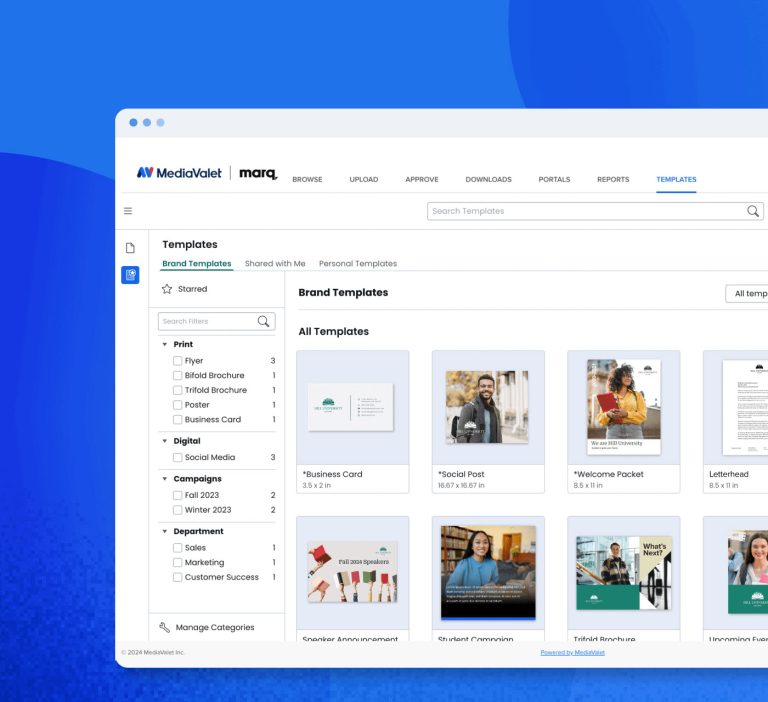
Task: Go to the TEMPLATES tab
Action: pos(676,179)
